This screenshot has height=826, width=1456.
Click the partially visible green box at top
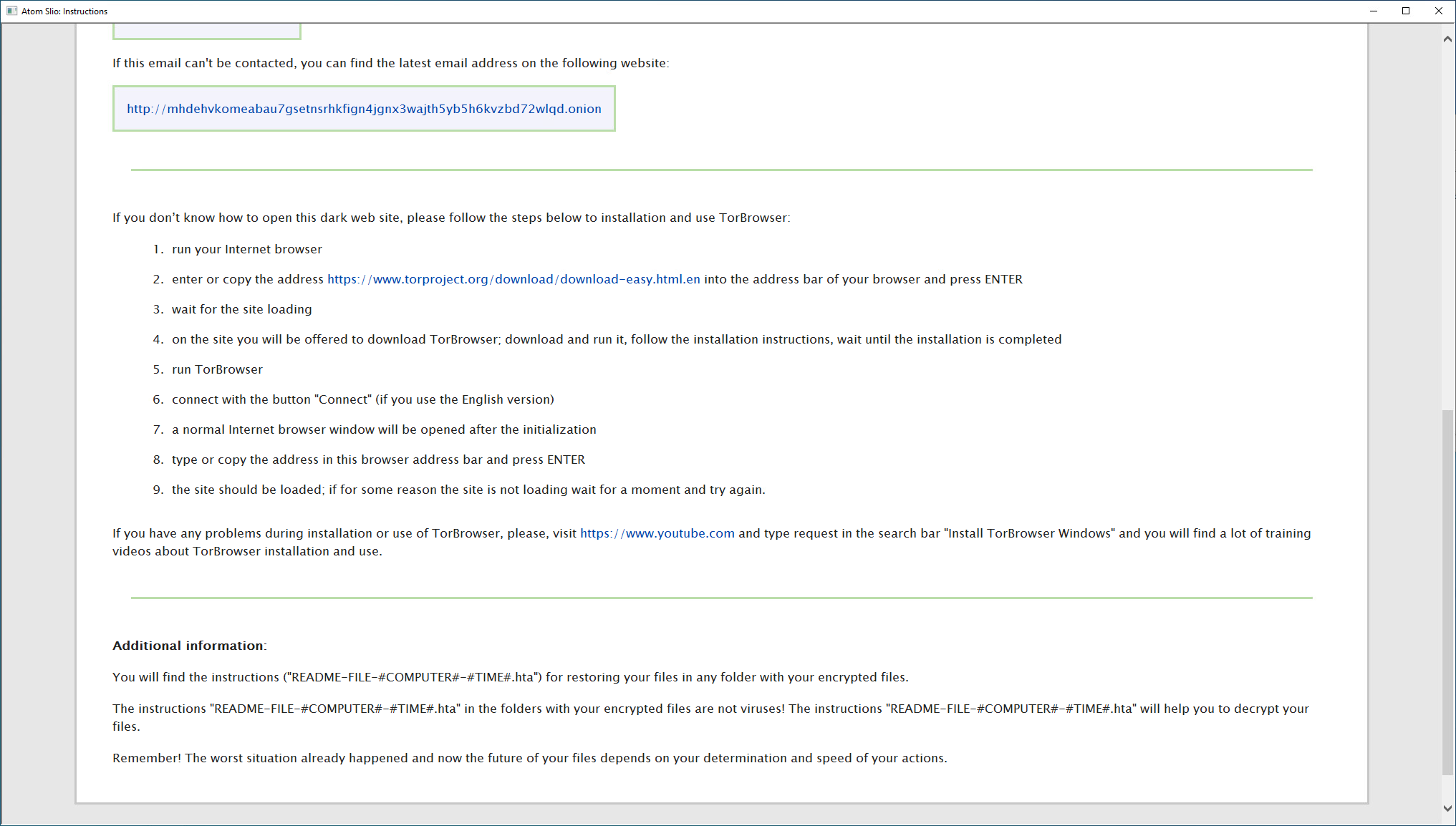pos(206,31)
